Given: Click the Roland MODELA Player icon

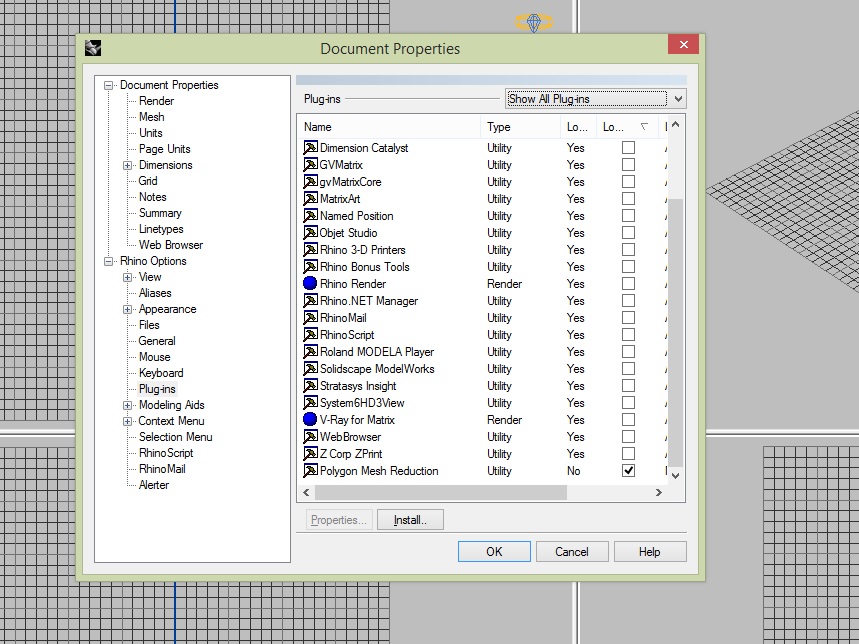Looking at the screenshot, I should (311, 352).
